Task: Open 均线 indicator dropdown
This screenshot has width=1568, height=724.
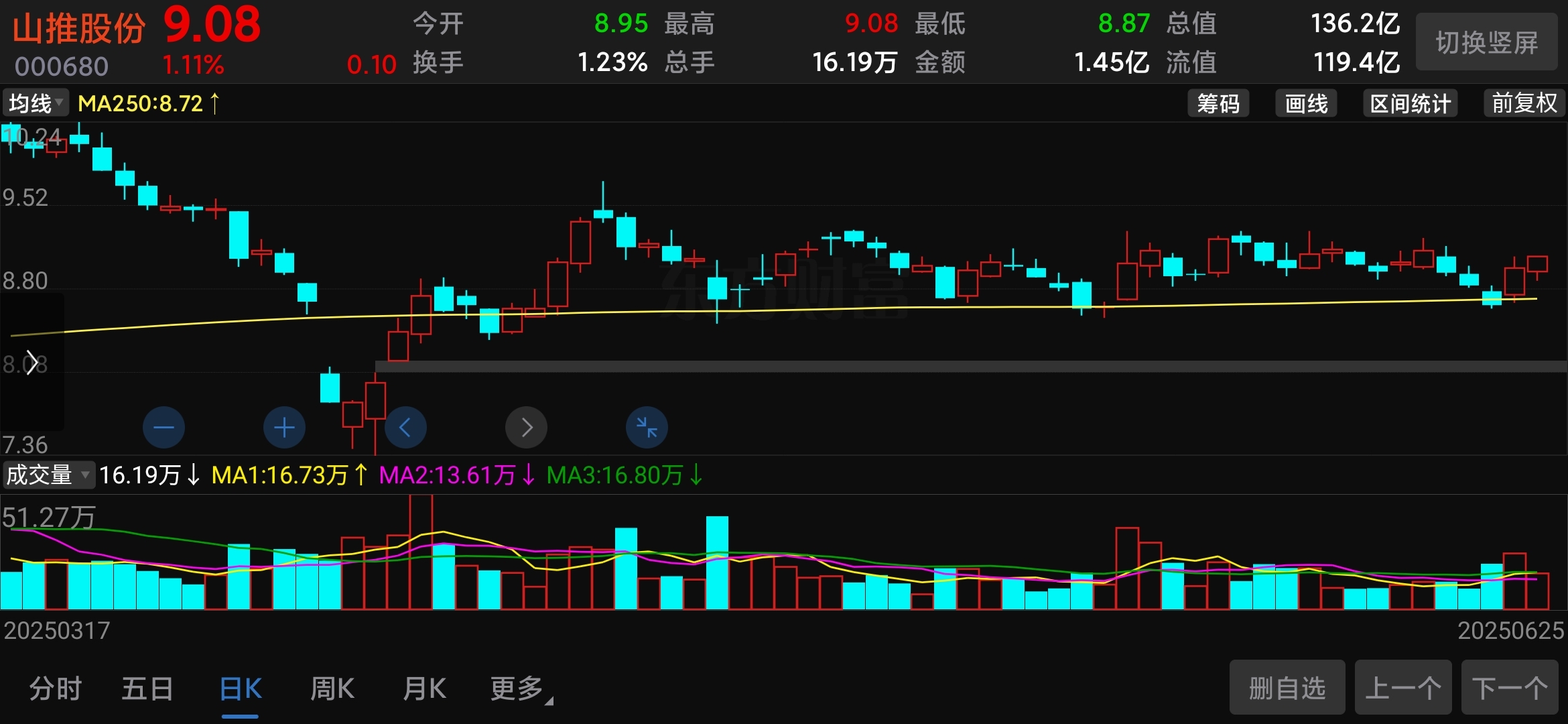Action: [36, 103]
